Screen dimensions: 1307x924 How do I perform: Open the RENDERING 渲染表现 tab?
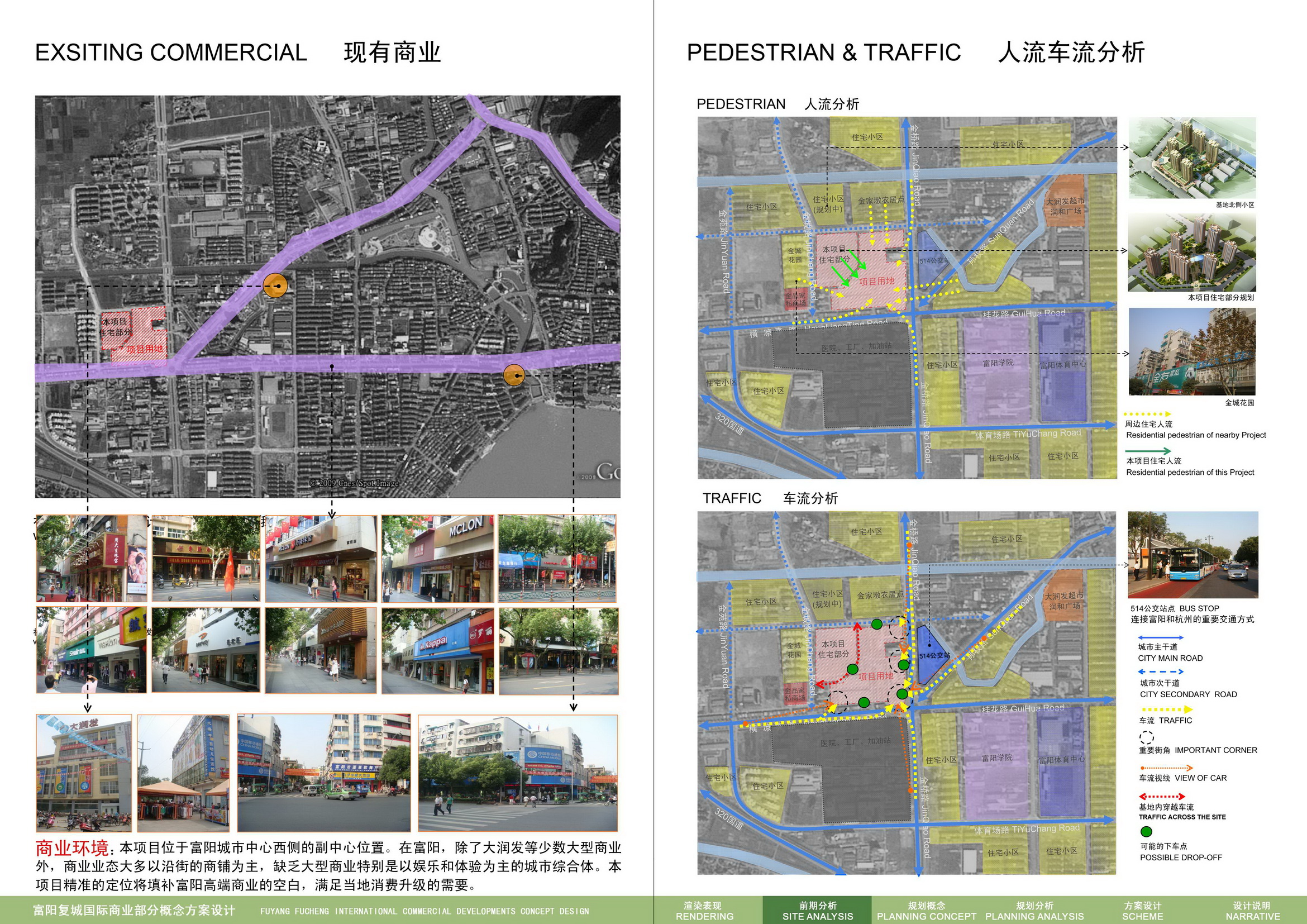coord(704,911)
